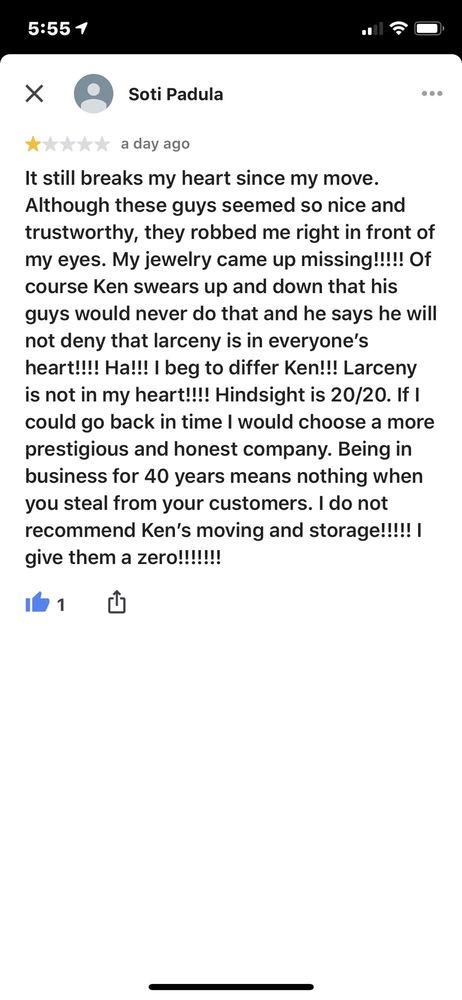Screen dimensions: 462x1000
Task: Click the like count number 1
Action: pos(61,605)
